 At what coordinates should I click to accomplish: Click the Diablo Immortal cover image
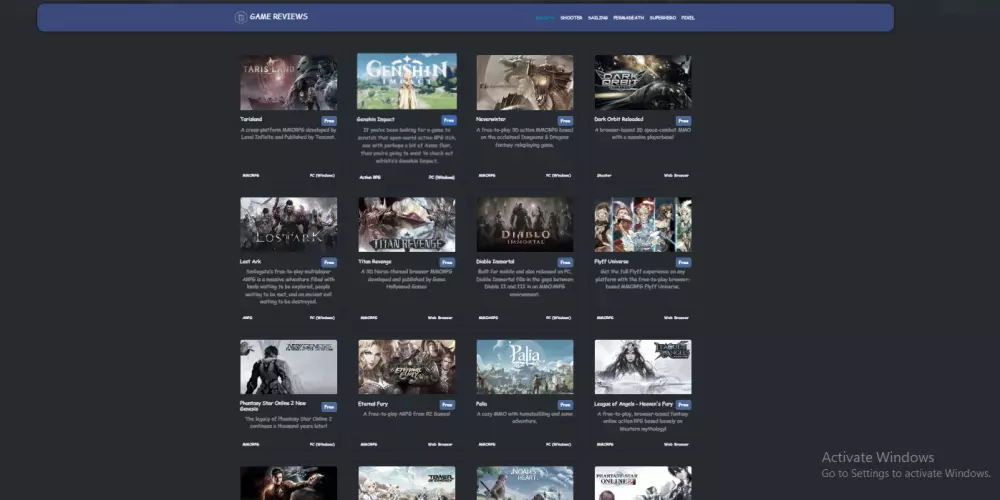pyautogui.click(x=525, y=224)
